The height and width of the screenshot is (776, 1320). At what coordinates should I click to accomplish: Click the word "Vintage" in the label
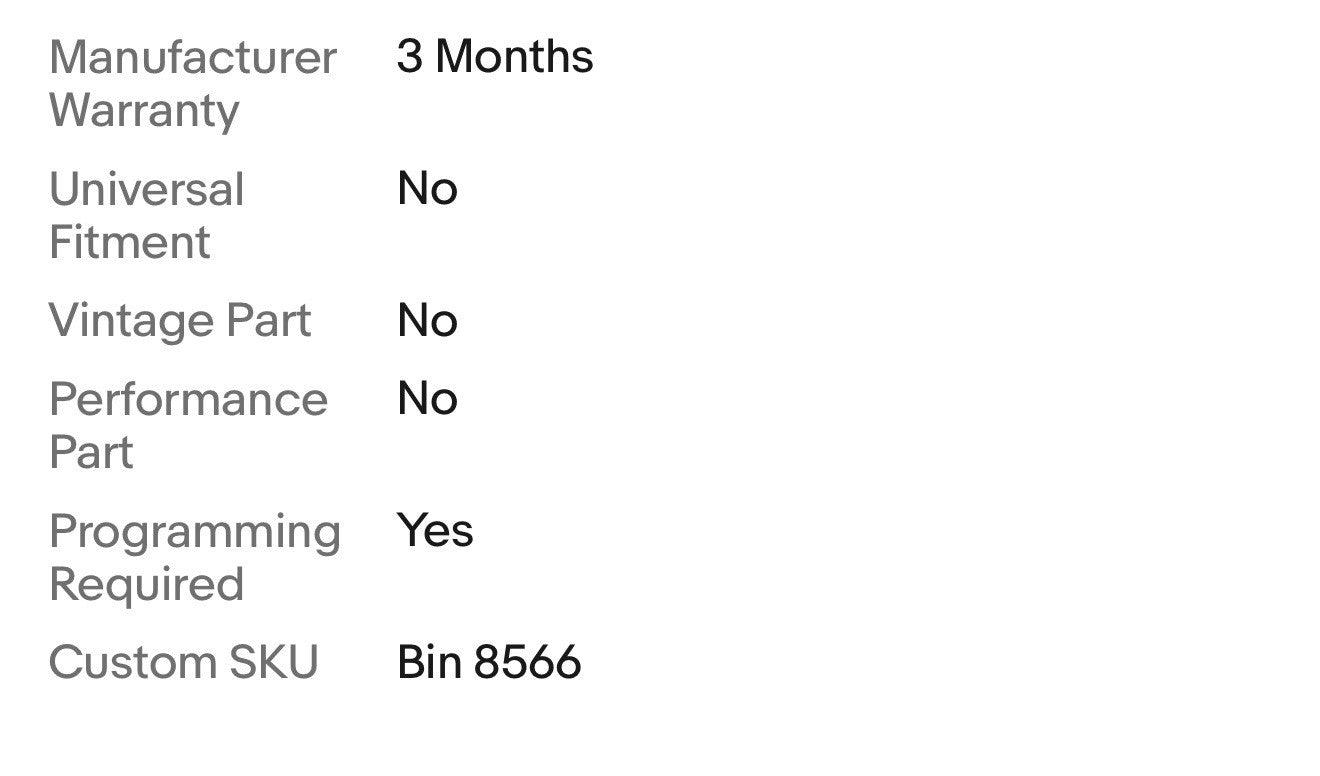(131, 321)
